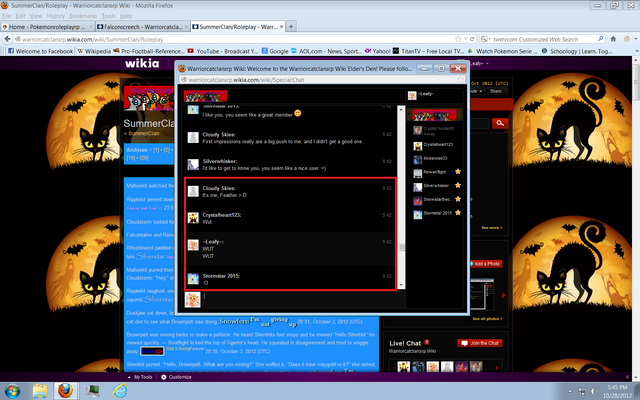Switch to the Home - Pokemonroleplayrp tab
640x400 pixels.
click(x=47, y=27)
